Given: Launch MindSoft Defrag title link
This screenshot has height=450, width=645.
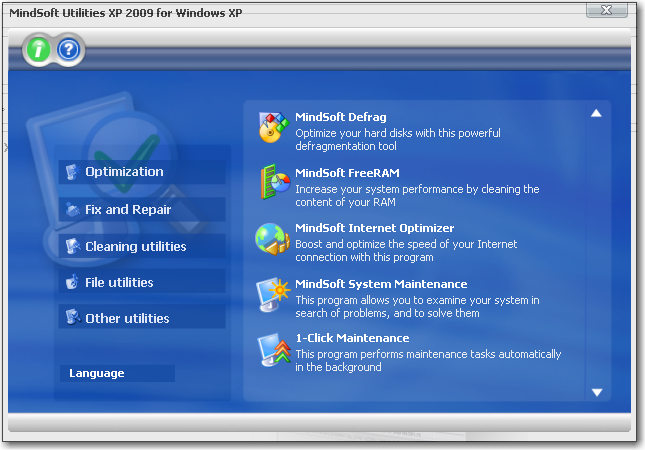Looking at the screenshot, I should point(341,117).
